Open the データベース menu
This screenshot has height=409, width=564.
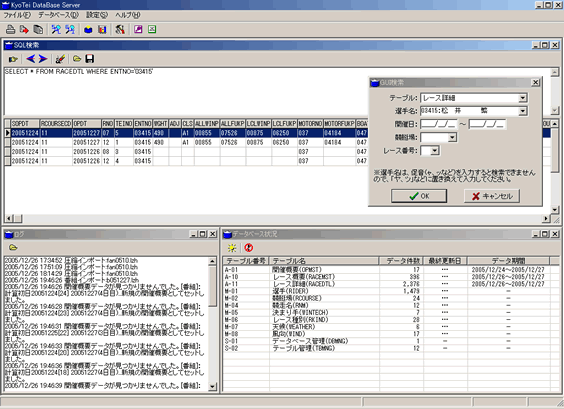[58, 15]
